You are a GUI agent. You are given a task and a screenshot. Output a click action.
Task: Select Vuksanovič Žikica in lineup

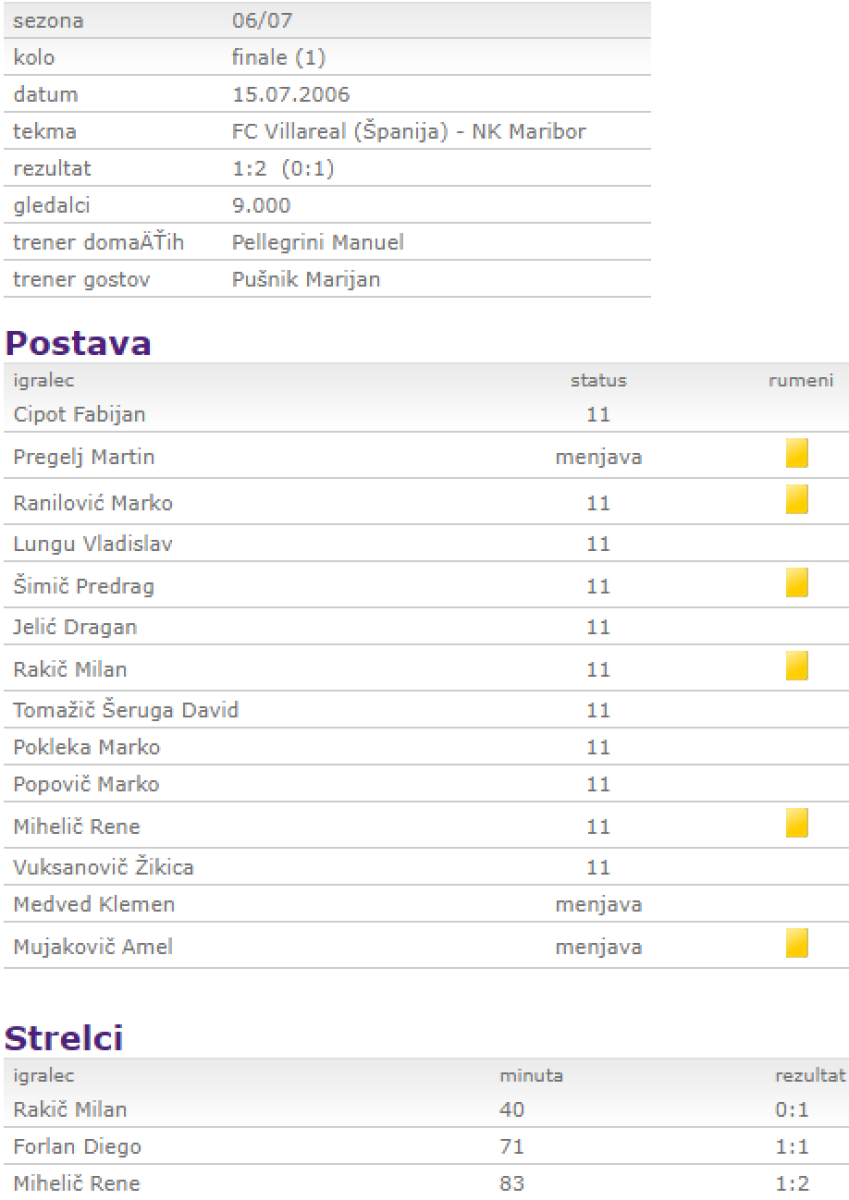103,867
